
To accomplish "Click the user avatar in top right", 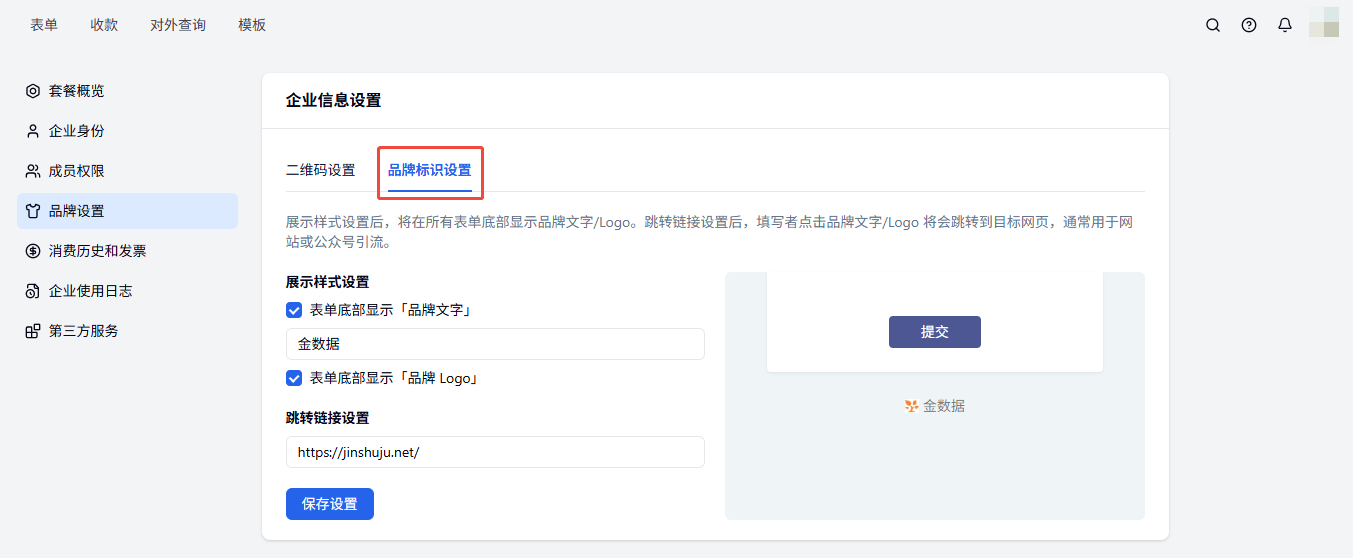I will coord(1324,23).
